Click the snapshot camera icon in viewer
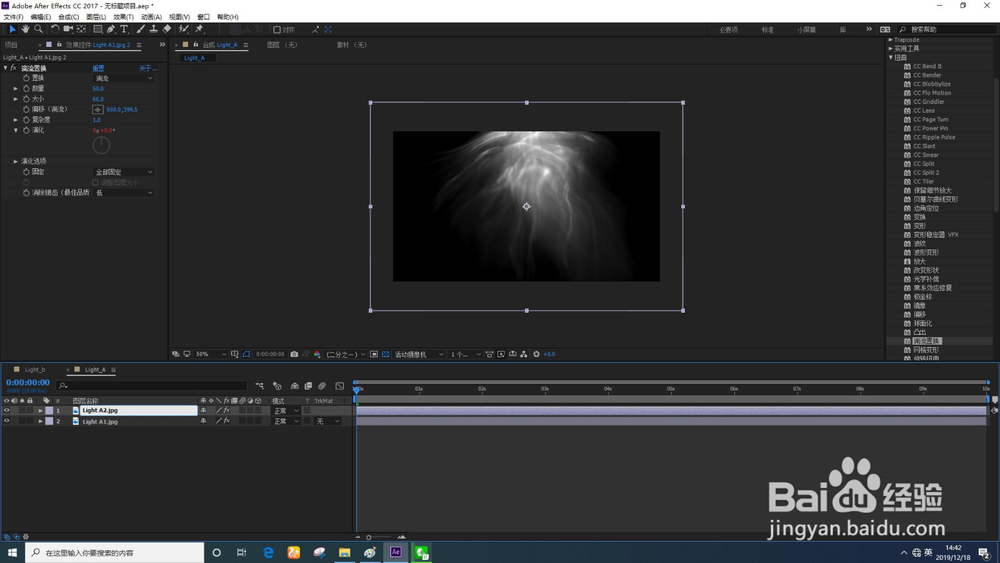 (294, 354)
